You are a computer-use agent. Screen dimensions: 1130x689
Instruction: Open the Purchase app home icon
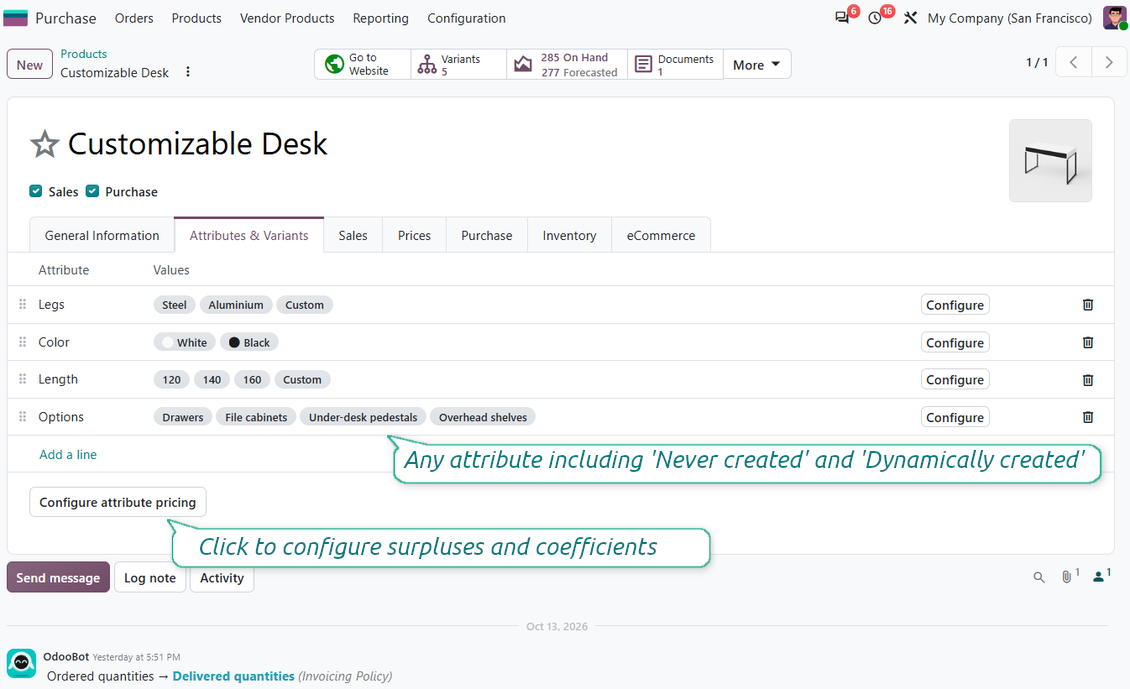[x=15, y=18]
